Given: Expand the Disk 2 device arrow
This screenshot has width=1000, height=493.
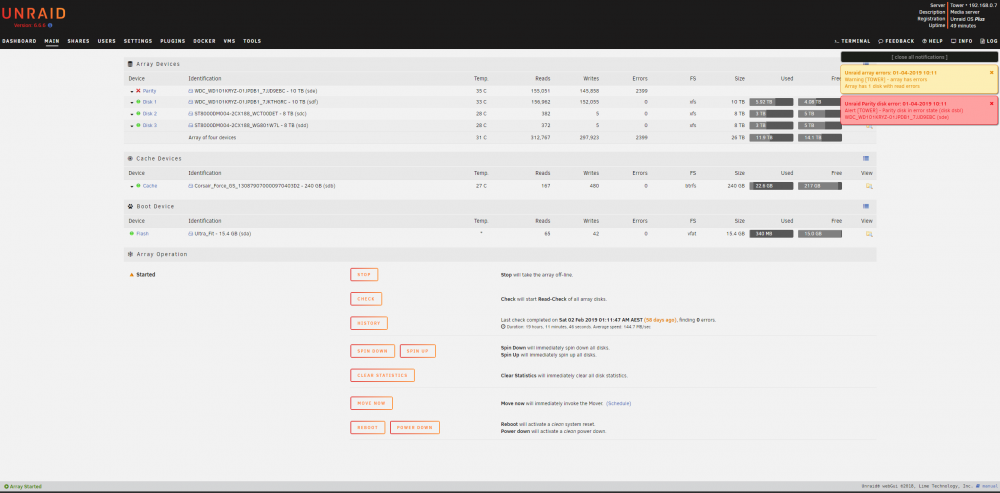Looking at the screenshot, I should pyautogui.click(x=132, y=114).
